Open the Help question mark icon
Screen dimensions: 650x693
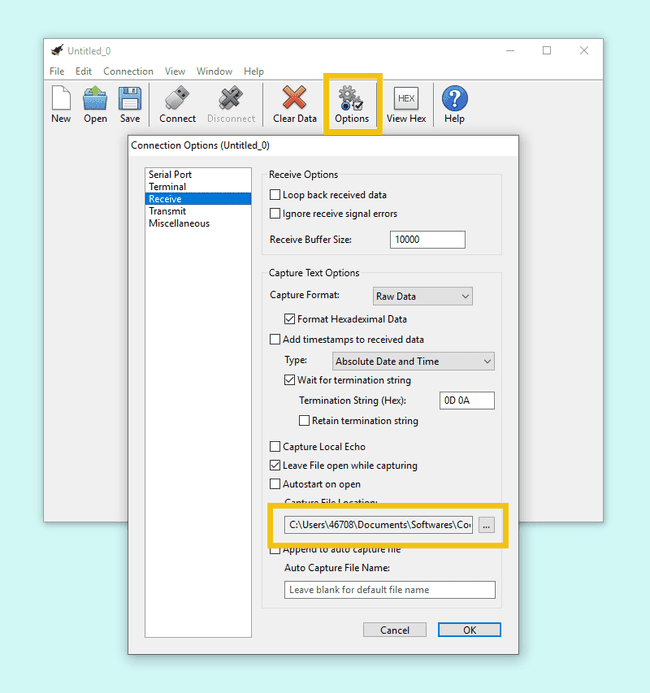[x=454, y=98]
